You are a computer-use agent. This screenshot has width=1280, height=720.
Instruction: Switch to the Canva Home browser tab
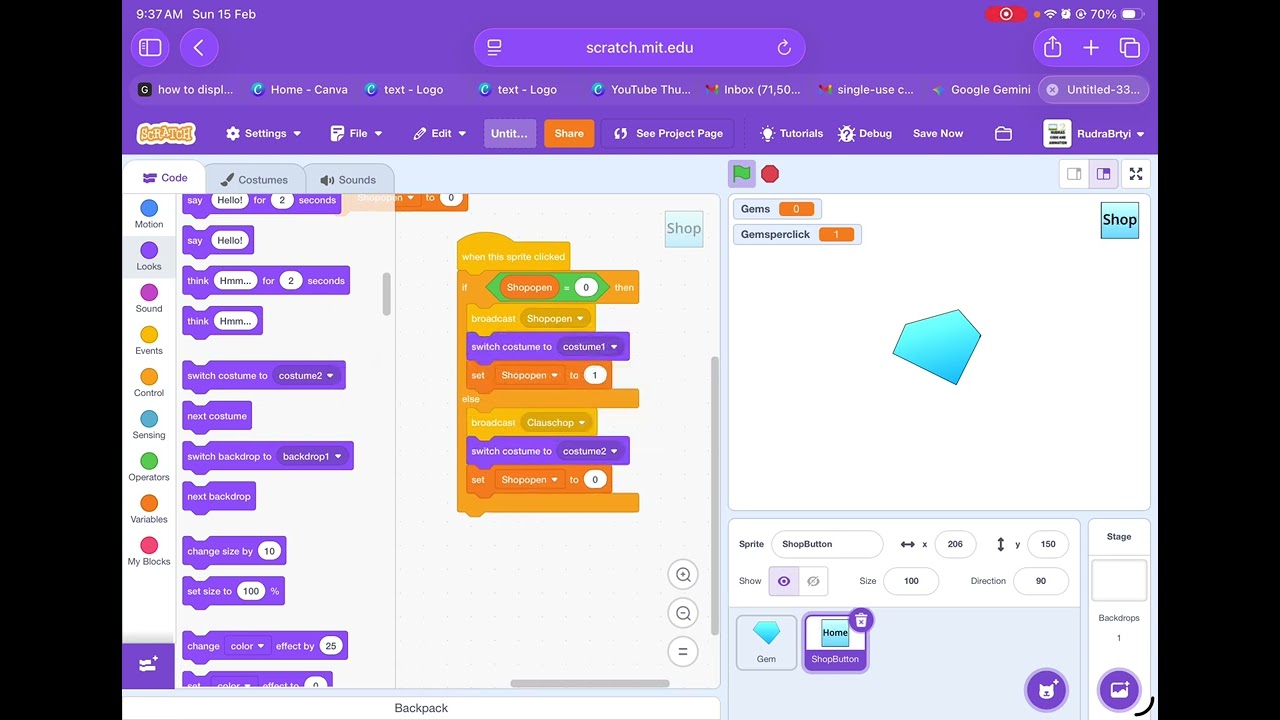[x=300, y=90]
